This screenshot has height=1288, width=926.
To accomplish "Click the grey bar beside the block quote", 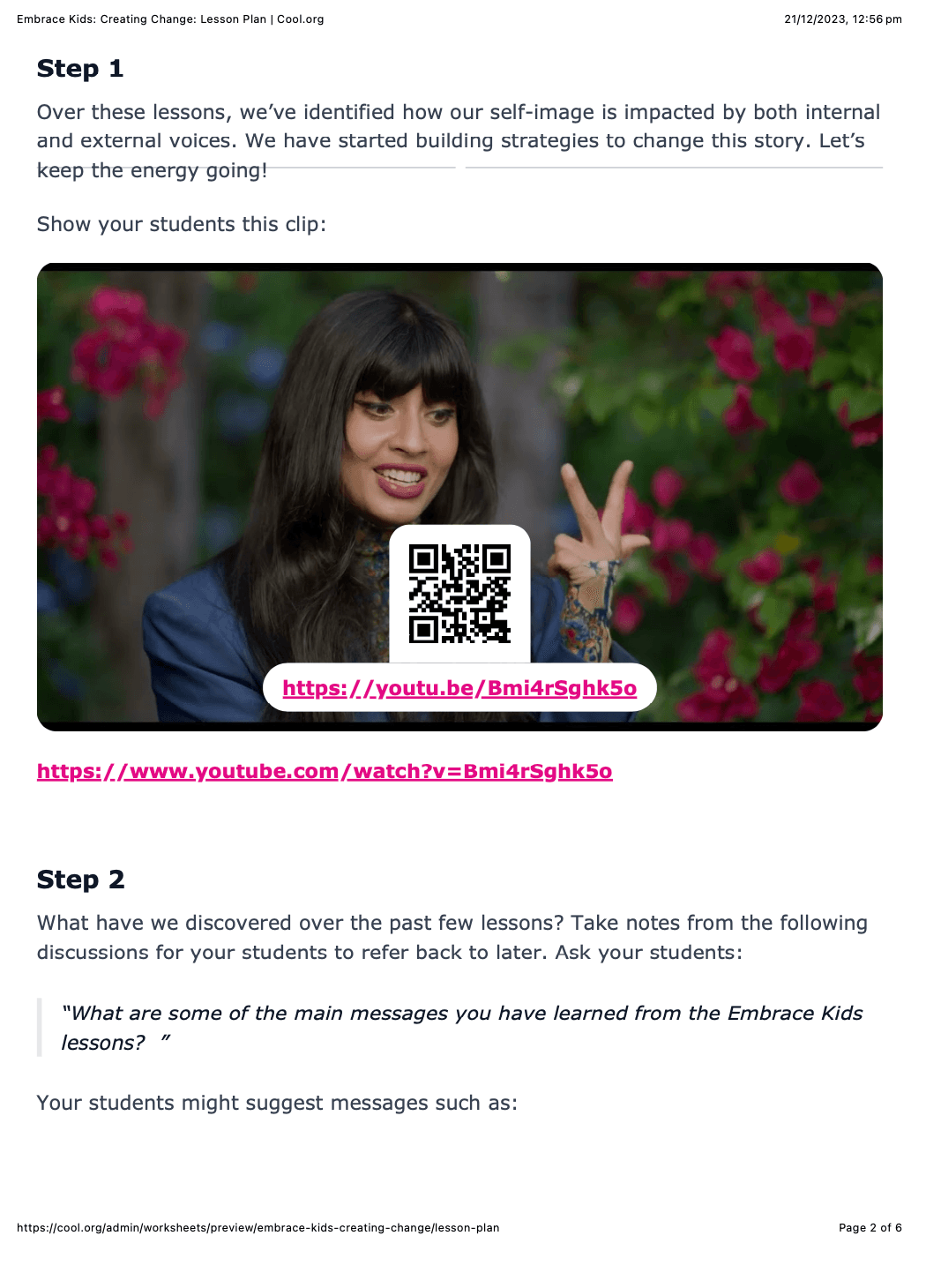I will 39,1028.
